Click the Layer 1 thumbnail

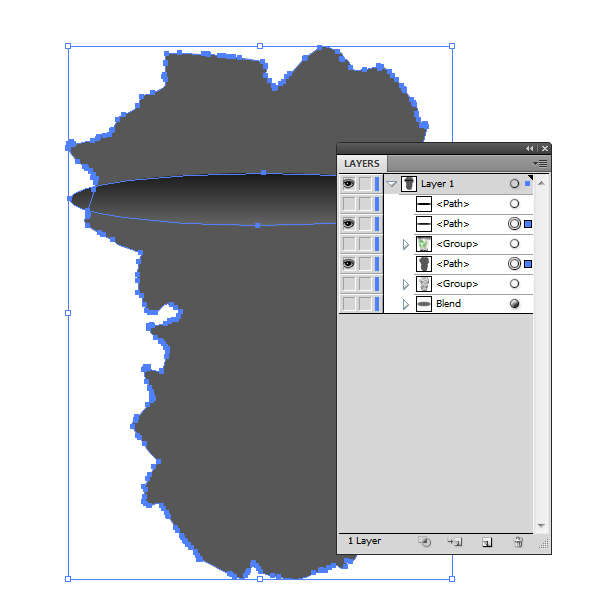409,184
